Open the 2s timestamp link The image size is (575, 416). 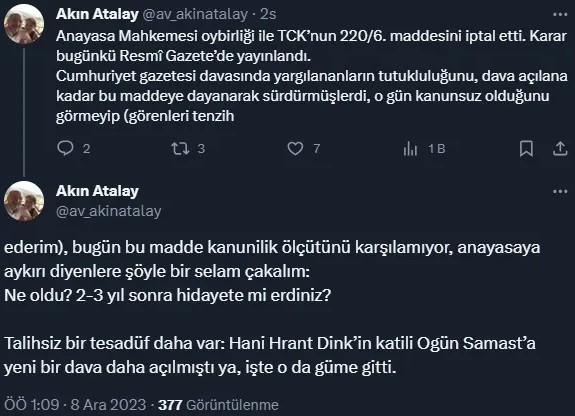pos(268,14)
